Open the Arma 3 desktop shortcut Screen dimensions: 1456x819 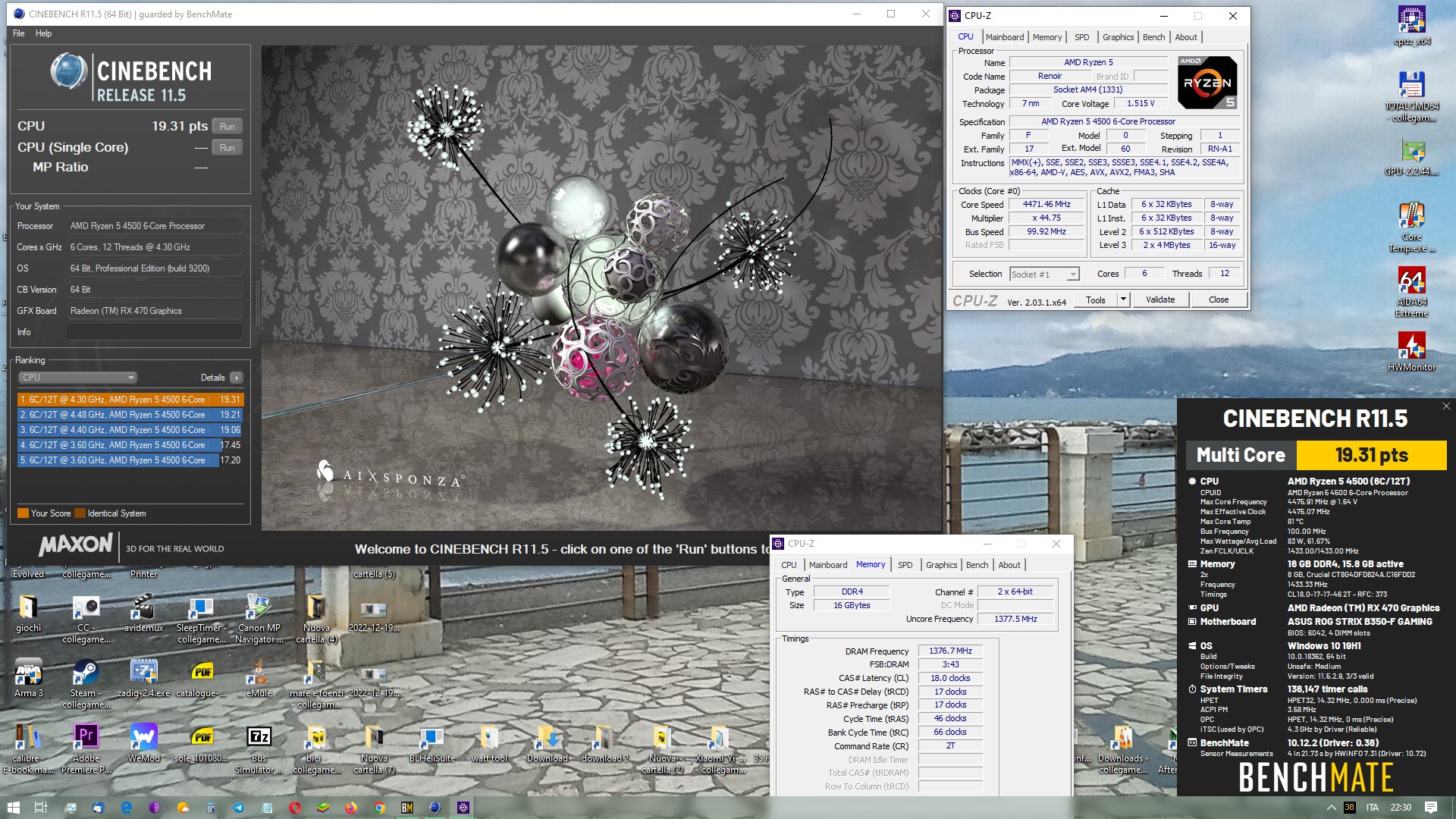[29, 677]
